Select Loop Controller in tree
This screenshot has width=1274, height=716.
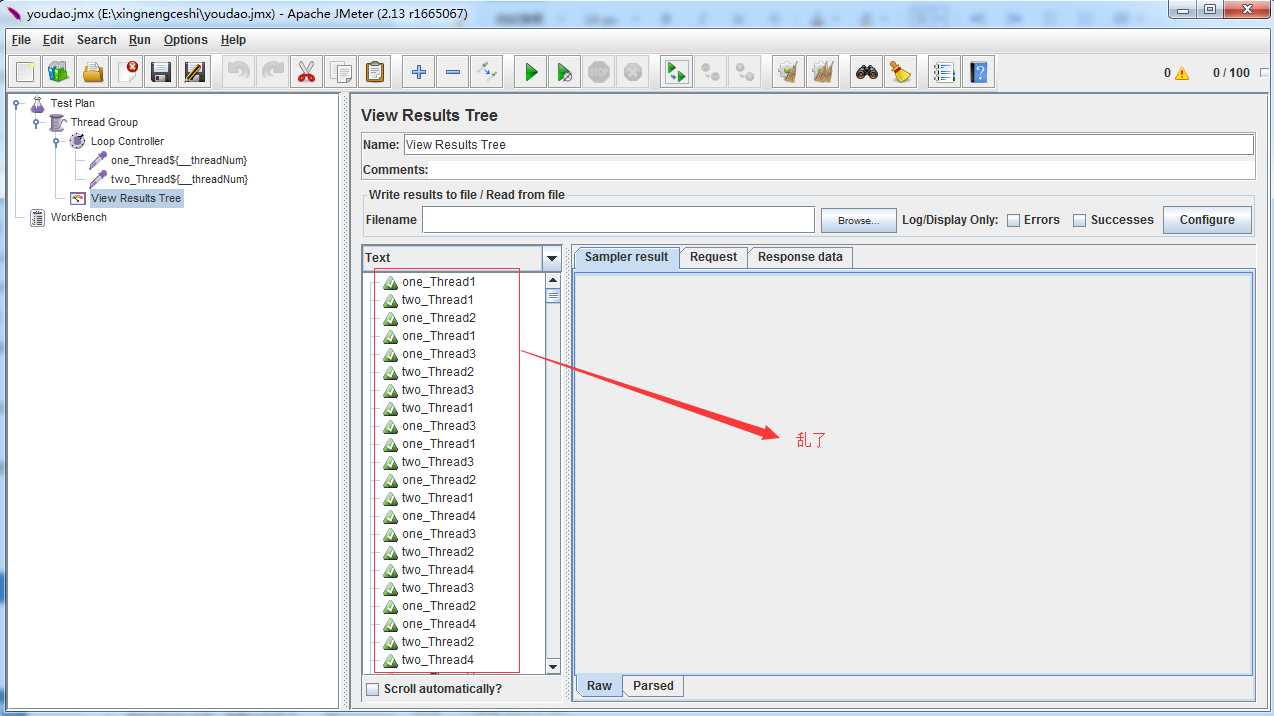127,141
